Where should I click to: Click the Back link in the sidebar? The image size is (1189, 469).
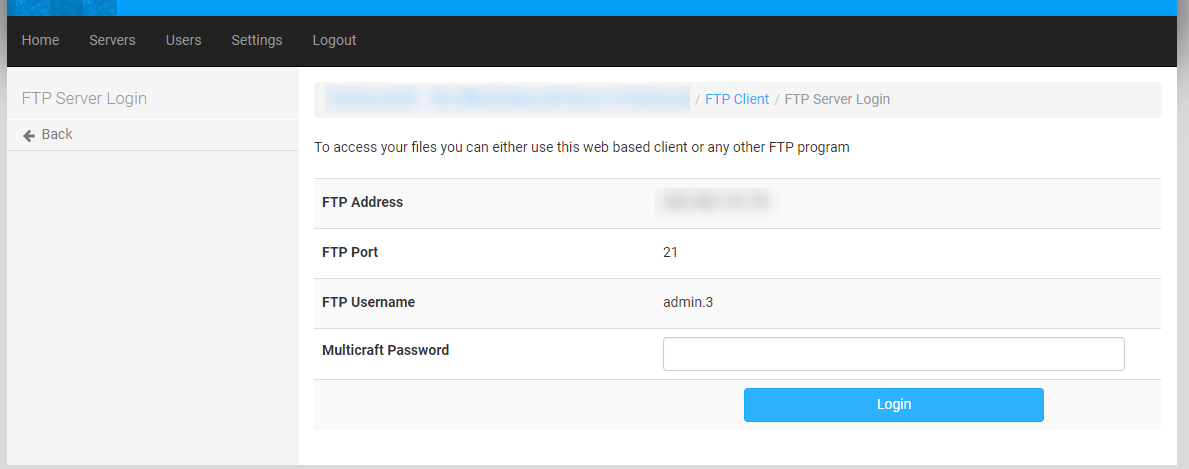coord(56,134)
